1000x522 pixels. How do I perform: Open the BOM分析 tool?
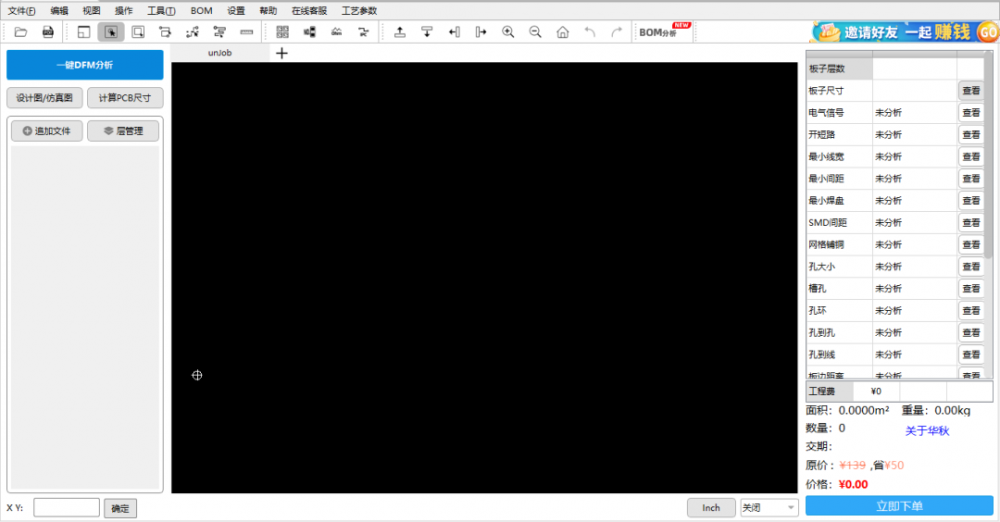(x=664, y=31)
